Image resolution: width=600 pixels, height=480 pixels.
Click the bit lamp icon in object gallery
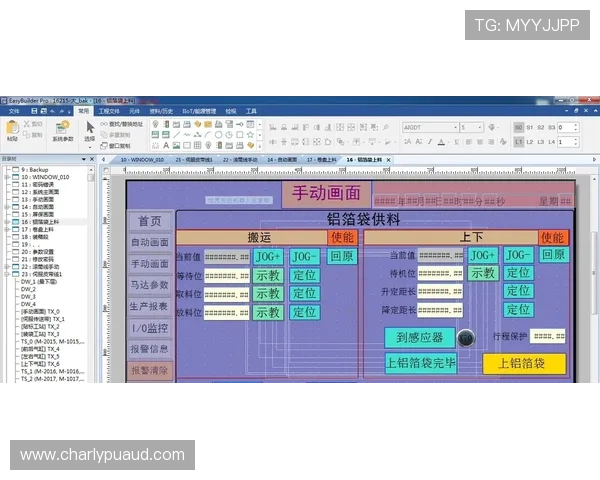(155, 124)
